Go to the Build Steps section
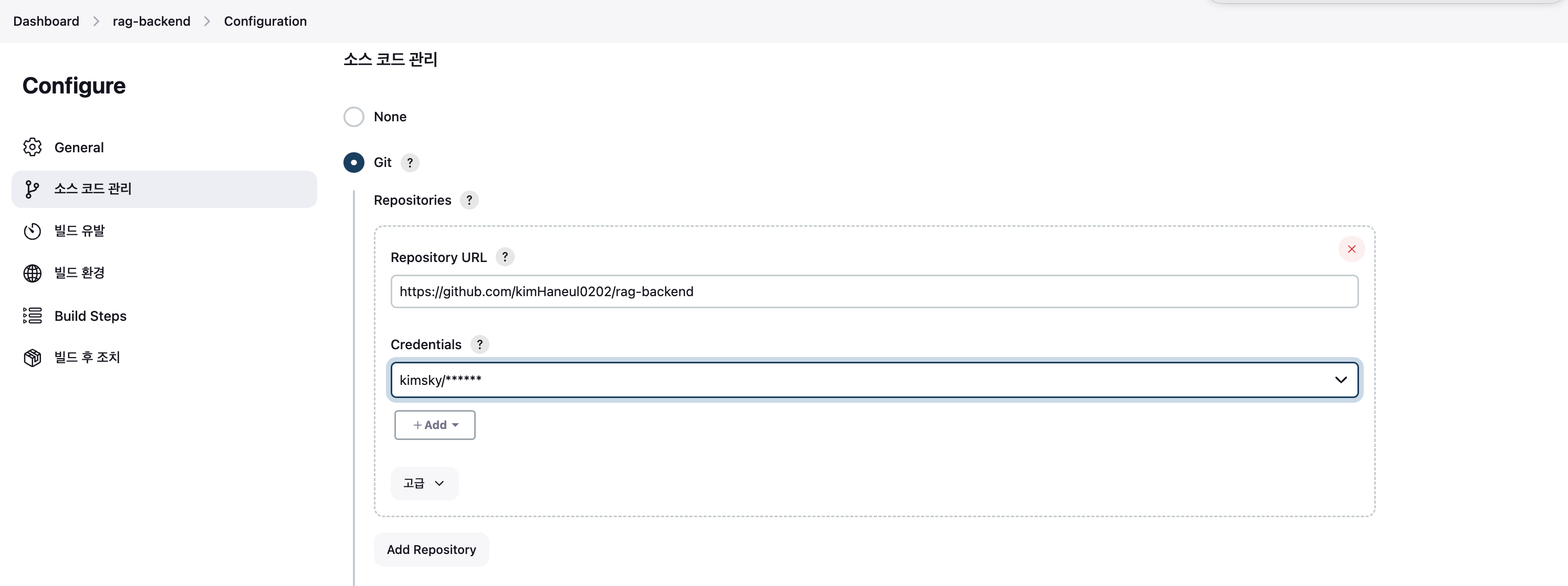This screenshot has height=586, width=1568. click(x=164, y=315)
